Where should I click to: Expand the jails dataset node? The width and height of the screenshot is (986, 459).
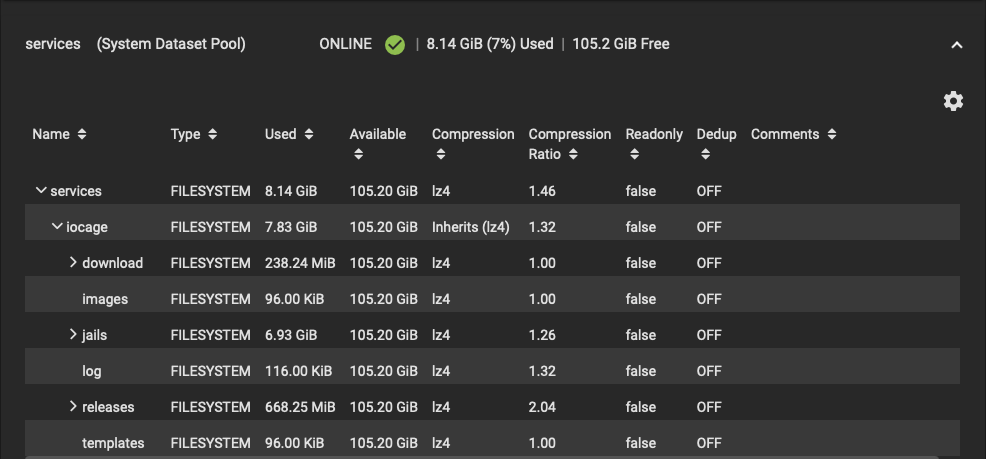pos(73,335)
